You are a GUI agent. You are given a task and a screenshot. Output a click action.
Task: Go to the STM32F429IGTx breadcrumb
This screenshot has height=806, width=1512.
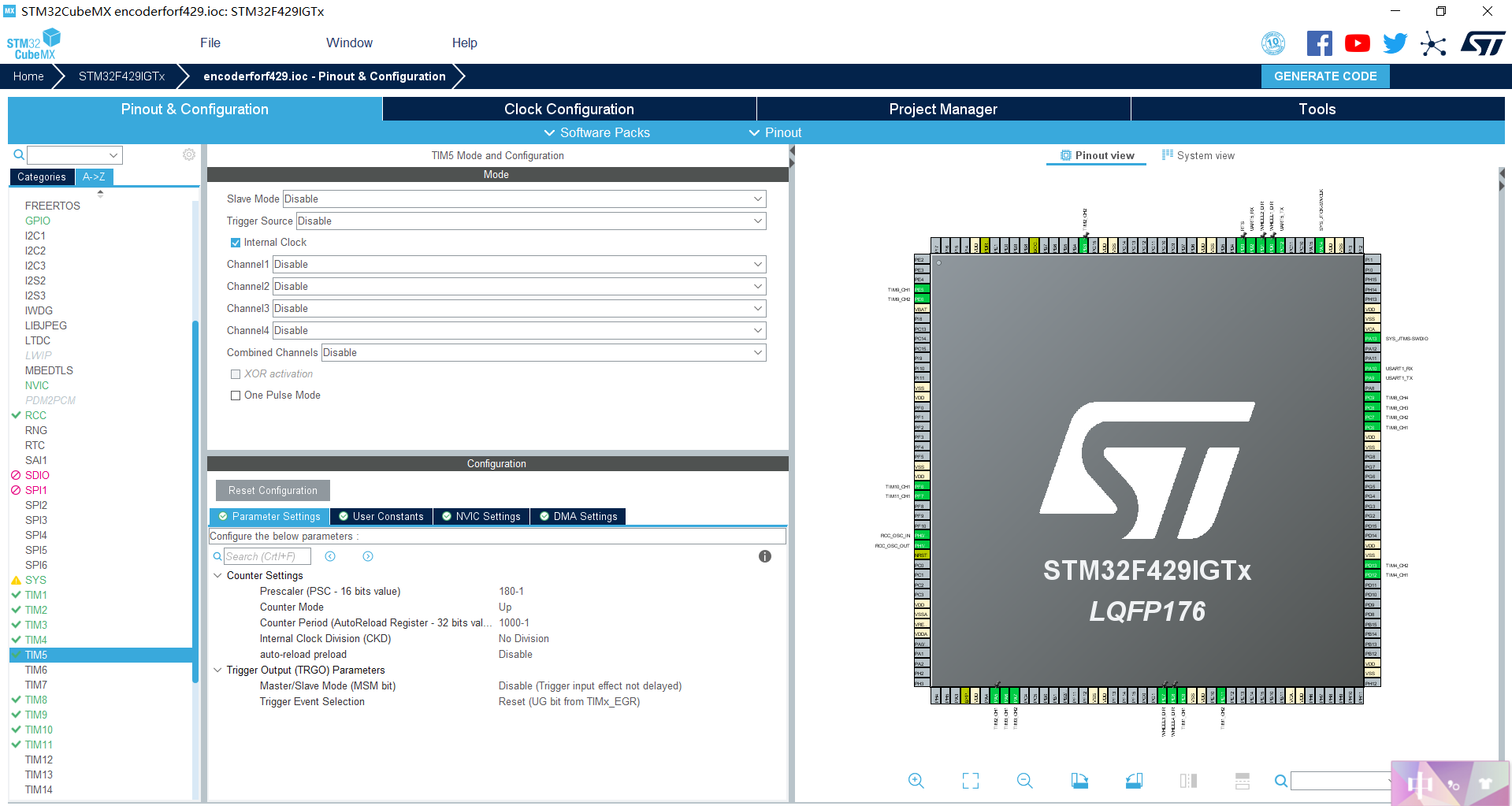click(x=121, y=76)
